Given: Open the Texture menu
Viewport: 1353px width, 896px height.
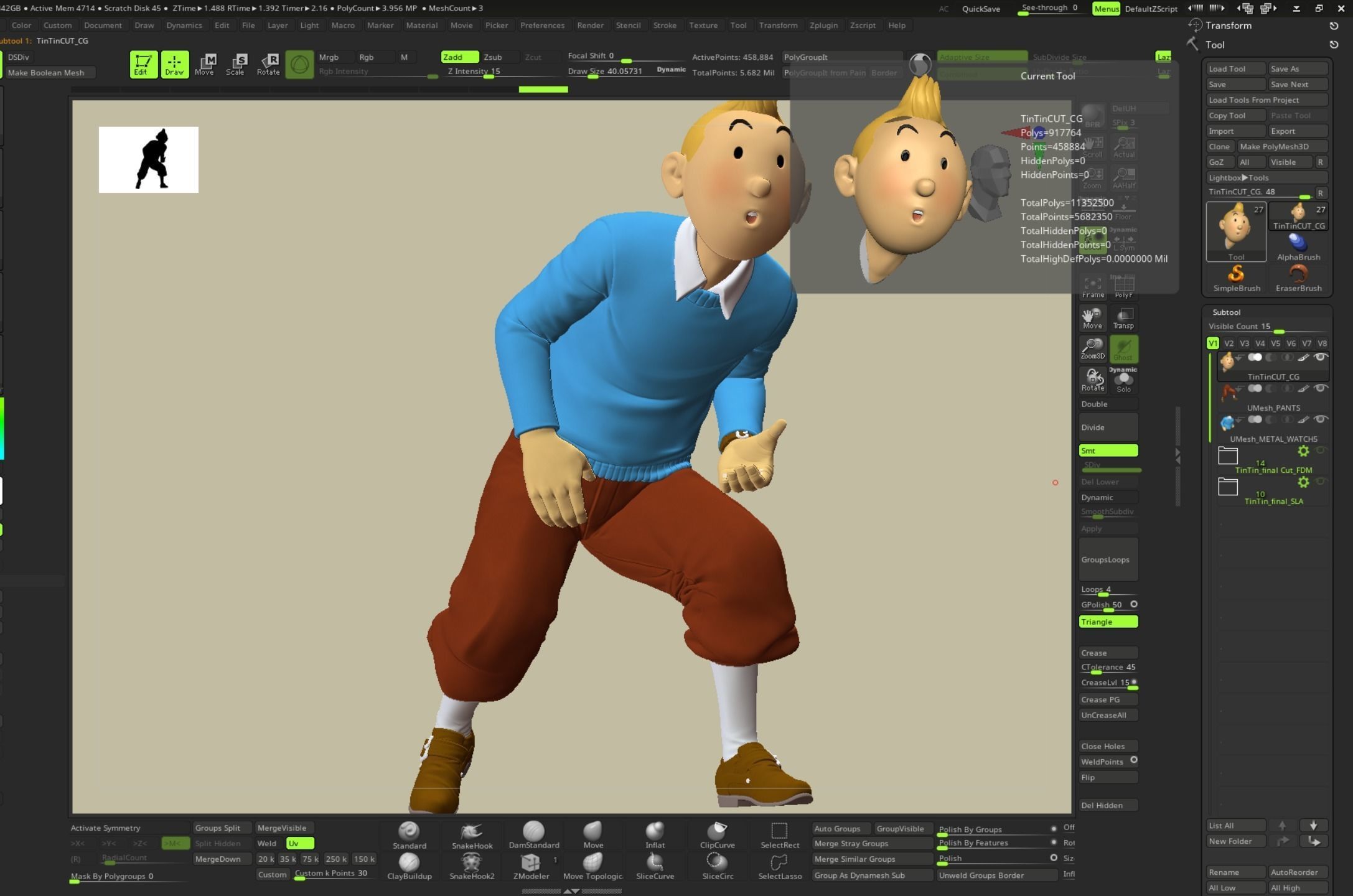Looking at the screenshot, I should (703, 26).
